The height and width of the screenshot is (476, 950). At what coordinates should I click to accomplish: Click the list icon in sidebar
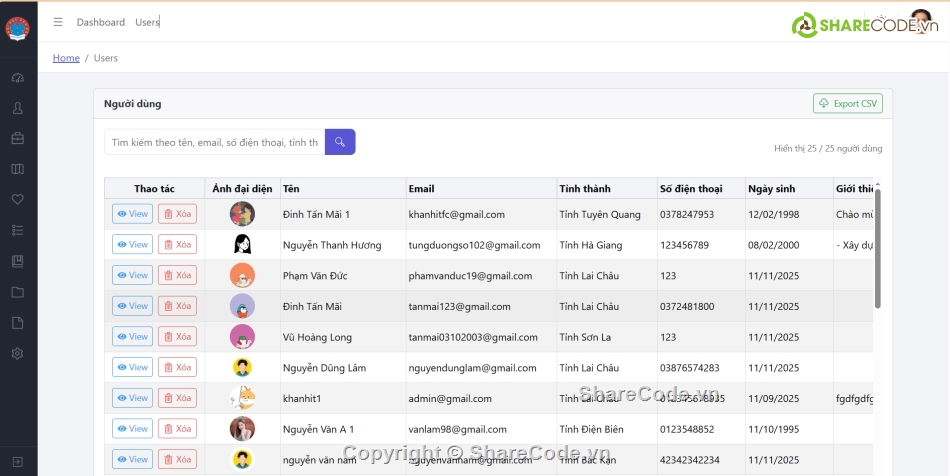tap(17, 230)
